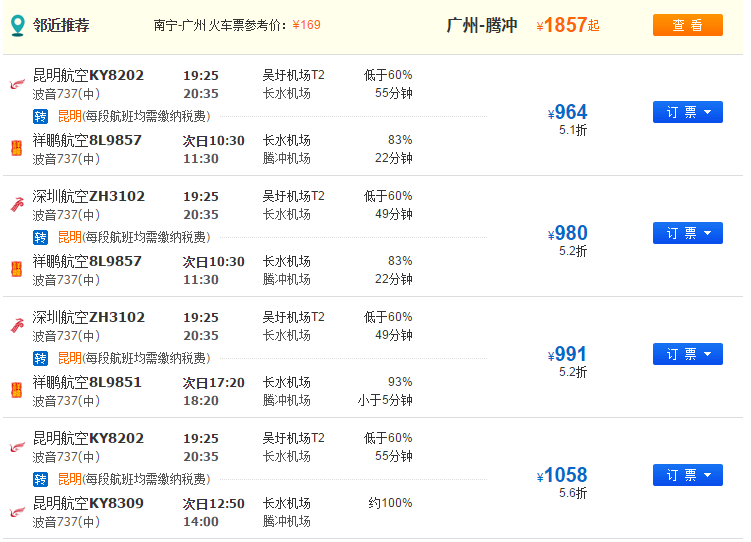Click flight 祥鹏航空8L9857 in the ¥964 itinerary

[87, 140]
